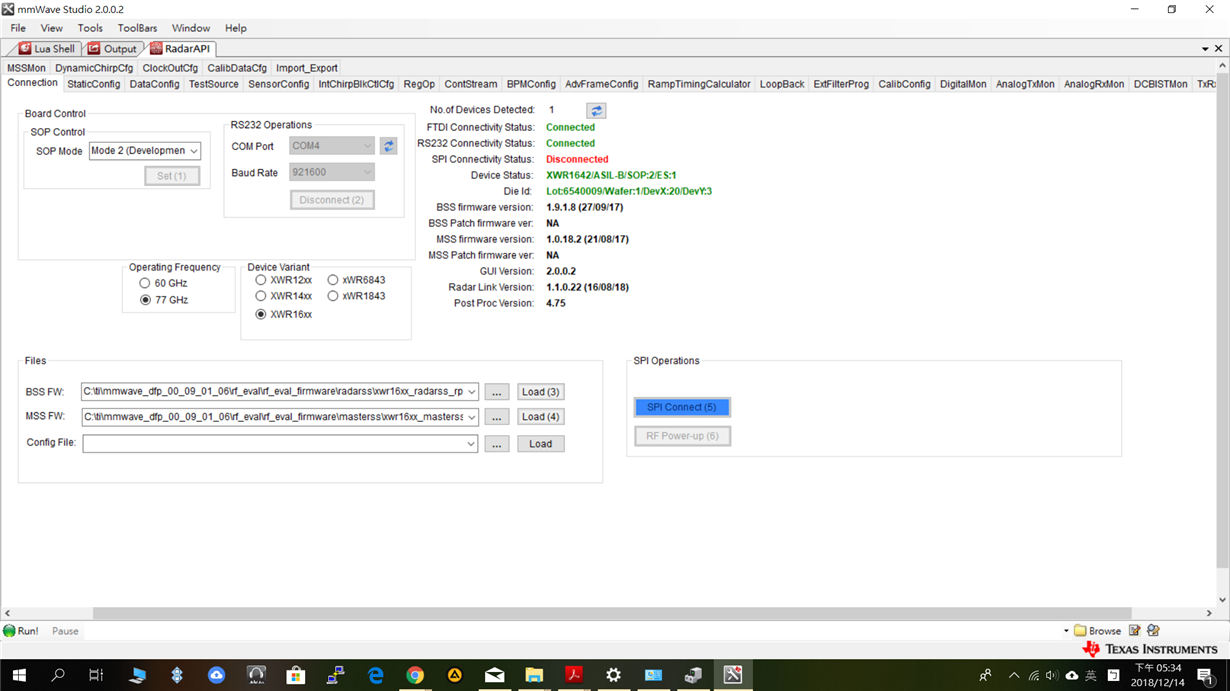1230x691 pixels.
Task: Click the script edit icon beside Browse
Action: pyautogui.click(x=1135, y=631)
